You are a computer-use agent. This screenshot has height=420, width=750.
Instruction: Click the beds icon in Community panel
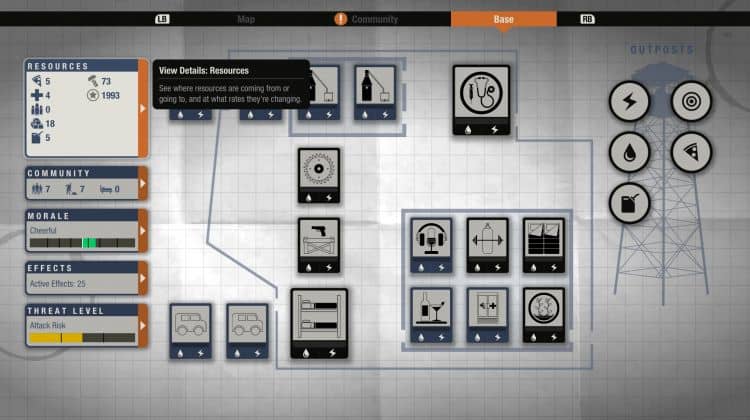coord(106,189)
